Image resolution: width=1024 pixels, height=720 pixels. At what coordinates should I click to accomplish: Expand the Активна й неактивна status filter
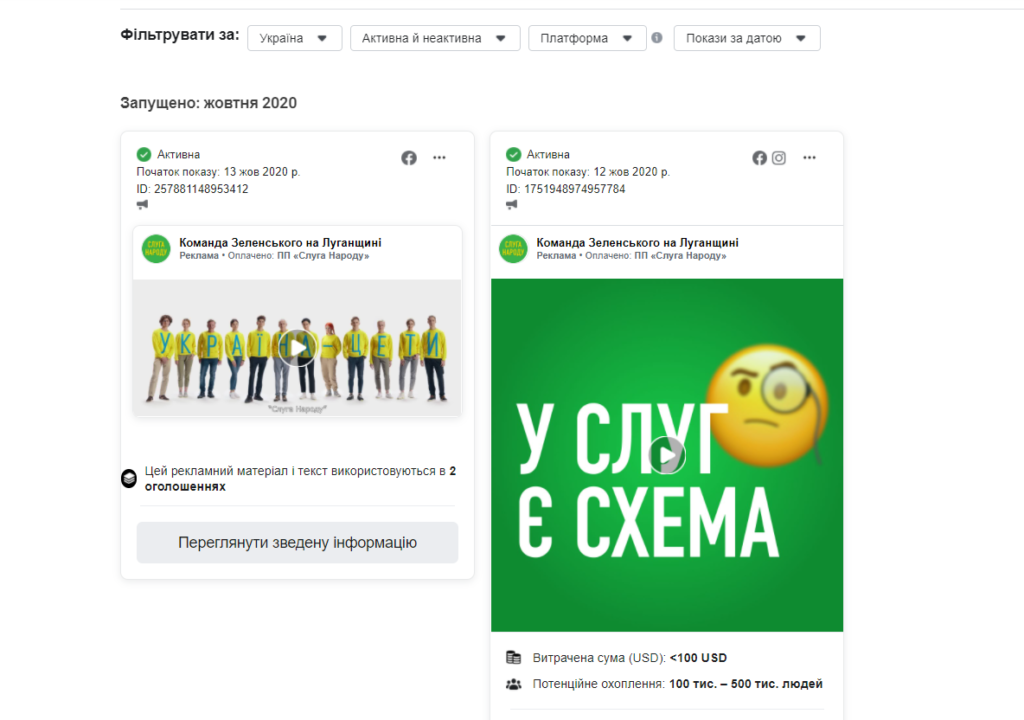point(435,39)
